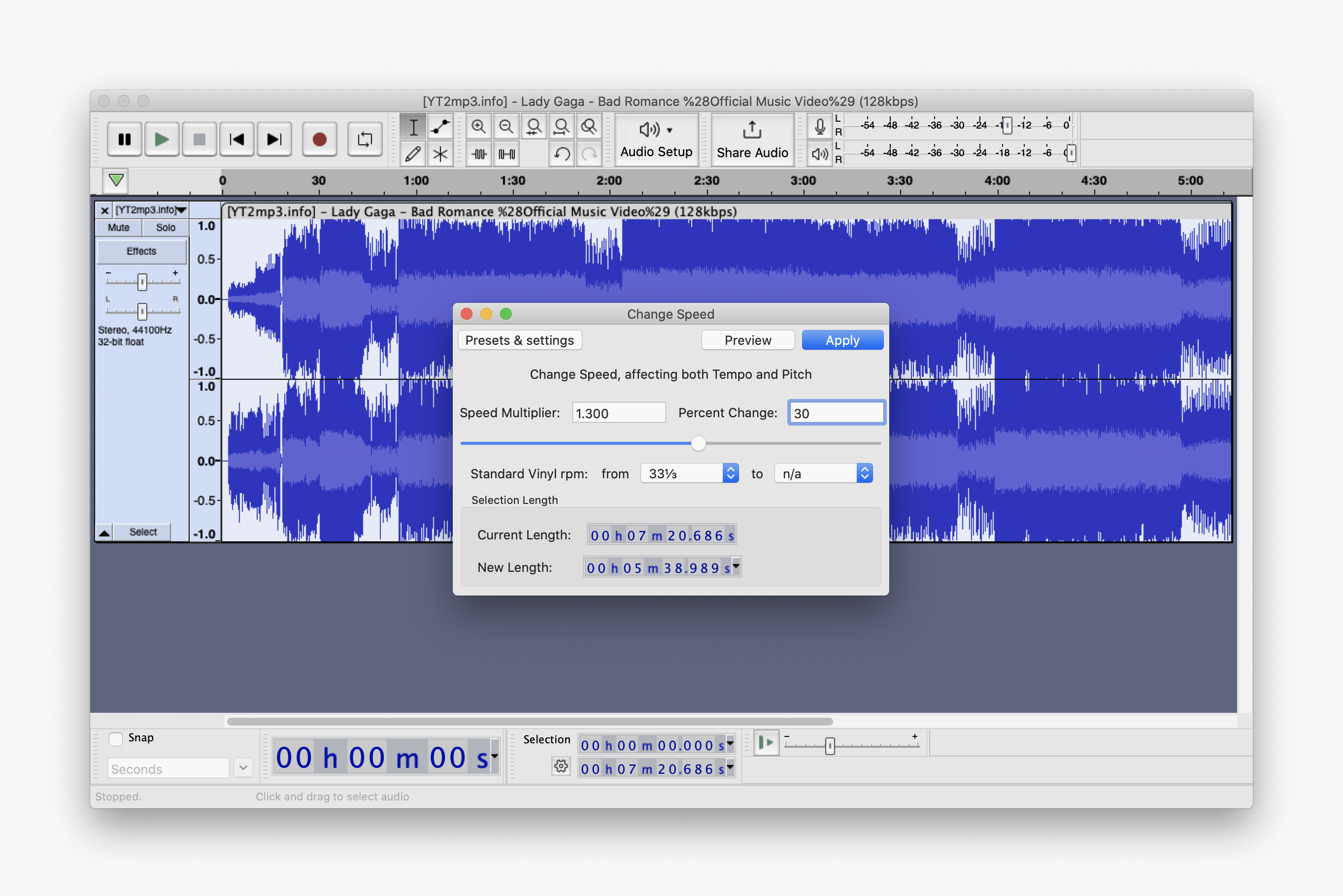Viewport: 1343px width, 896px height.
Task: Adjust the playback level slider on the meter
Action: pyautogui.click(x=1071, y=153)
